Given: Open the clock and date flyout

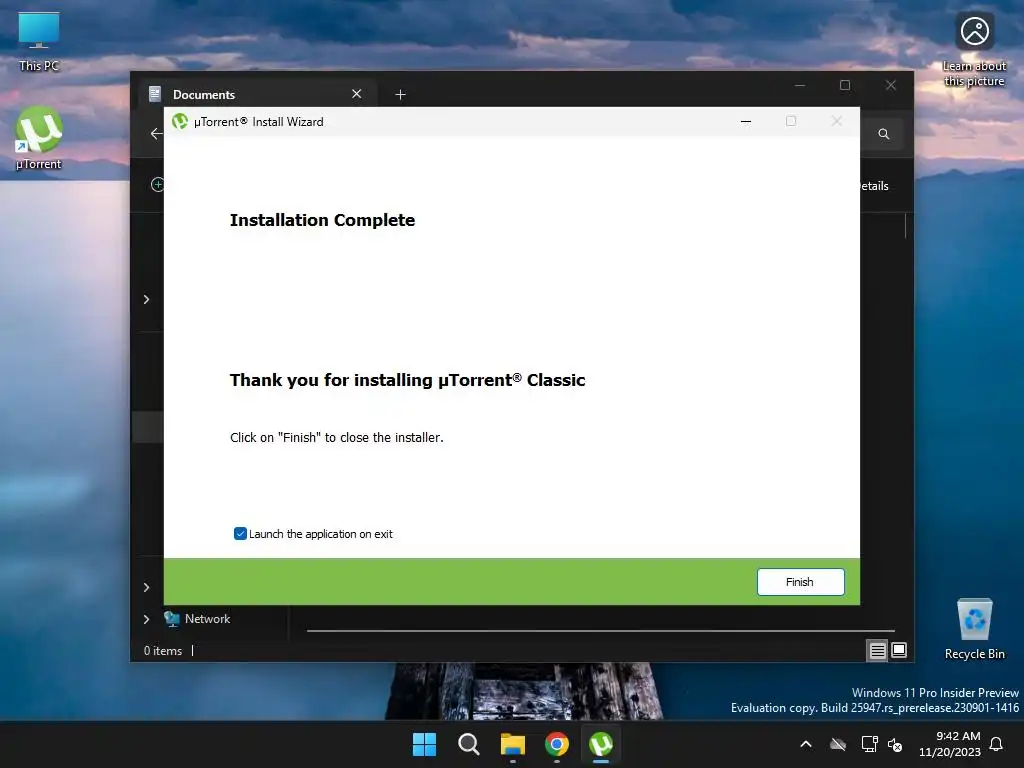Looking at the screenshot, I should click(x=950, y=744).
